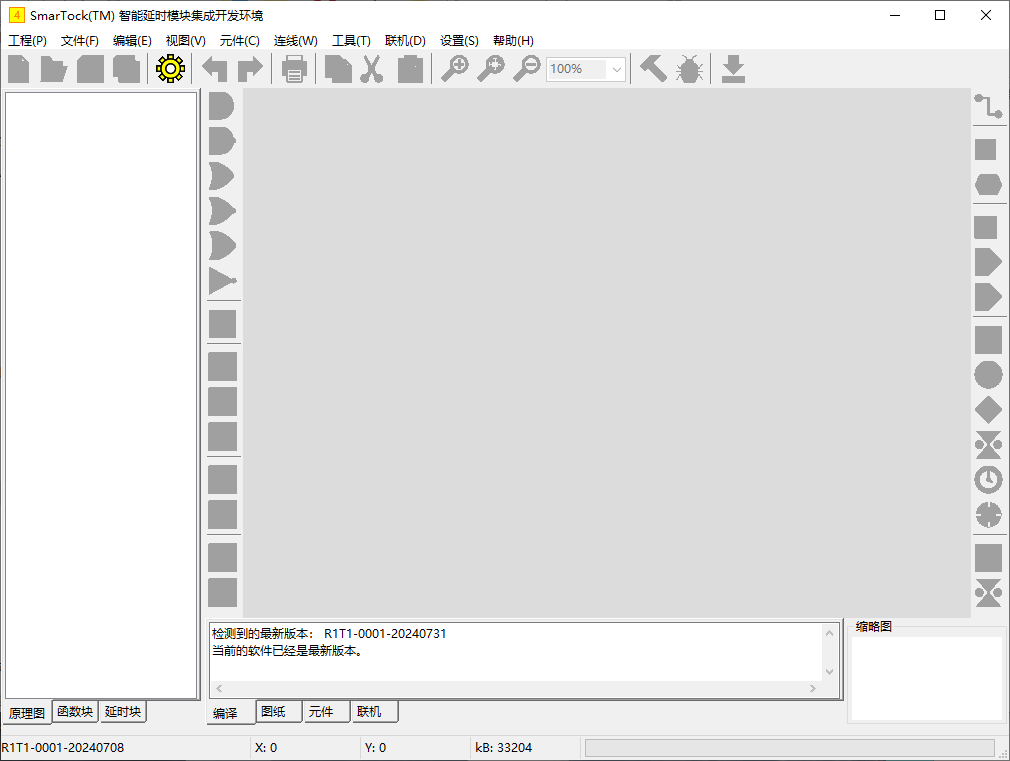1010x761 pixels.
Task: Click the 缩略图 thumbnail preview area
Action: pyautogui.click(x=927, y=679)
